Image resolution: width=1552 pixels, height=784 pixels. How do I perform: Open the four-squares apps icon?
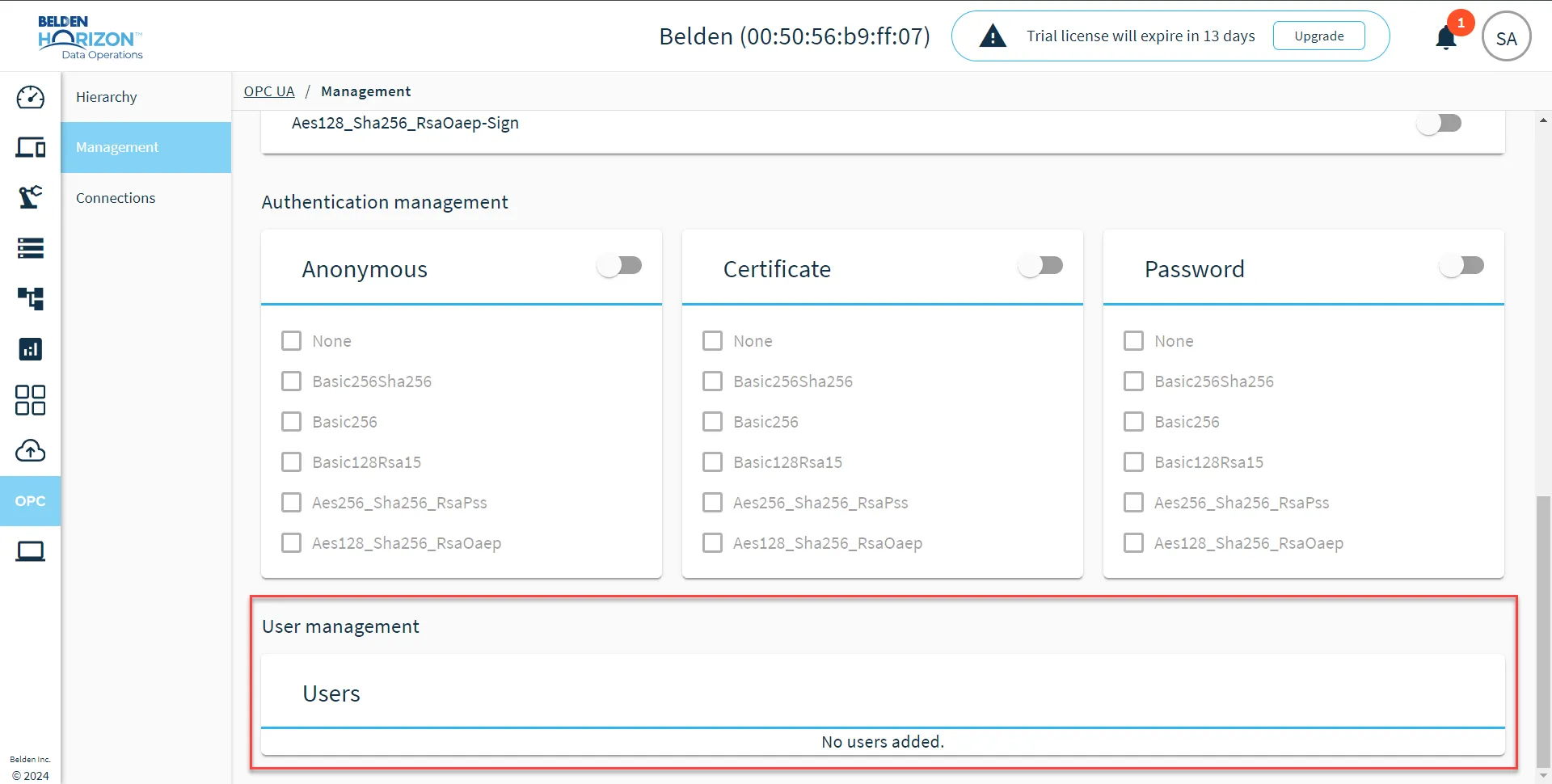[x=31, y=400]
